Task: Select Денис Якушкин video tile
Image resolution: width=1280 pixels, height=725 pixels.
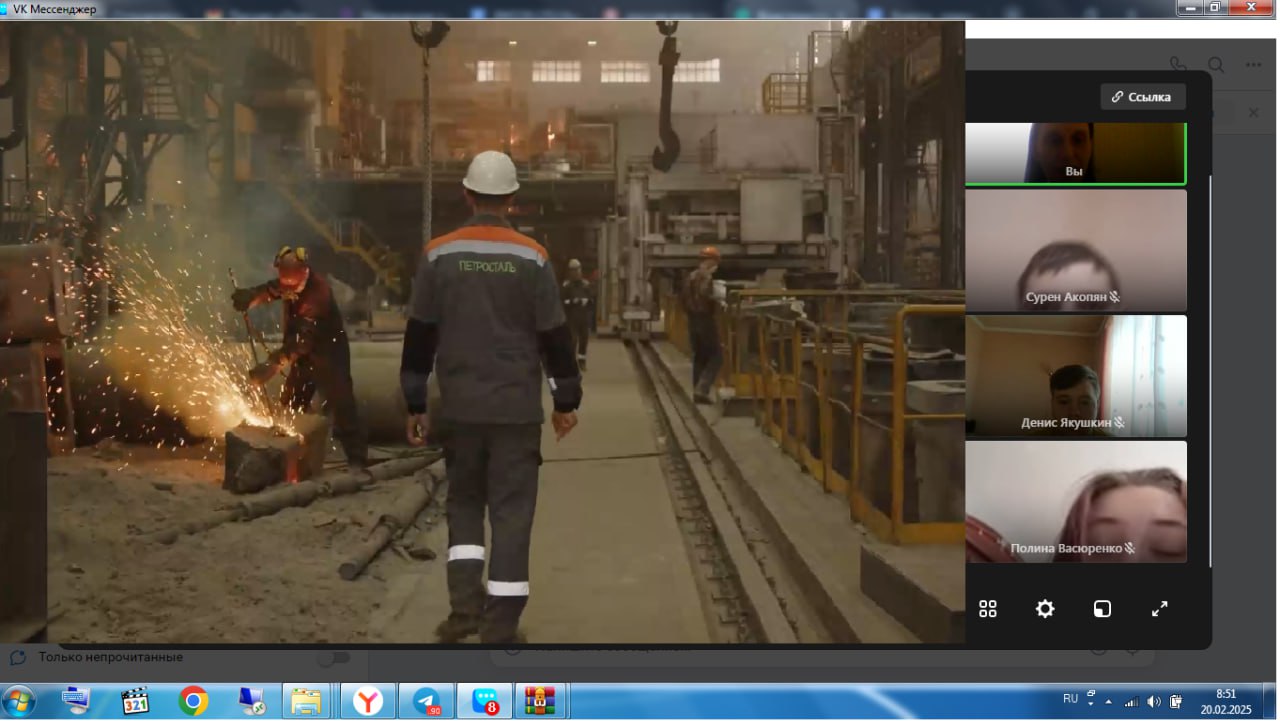Action: click(x=1075, y=376)
